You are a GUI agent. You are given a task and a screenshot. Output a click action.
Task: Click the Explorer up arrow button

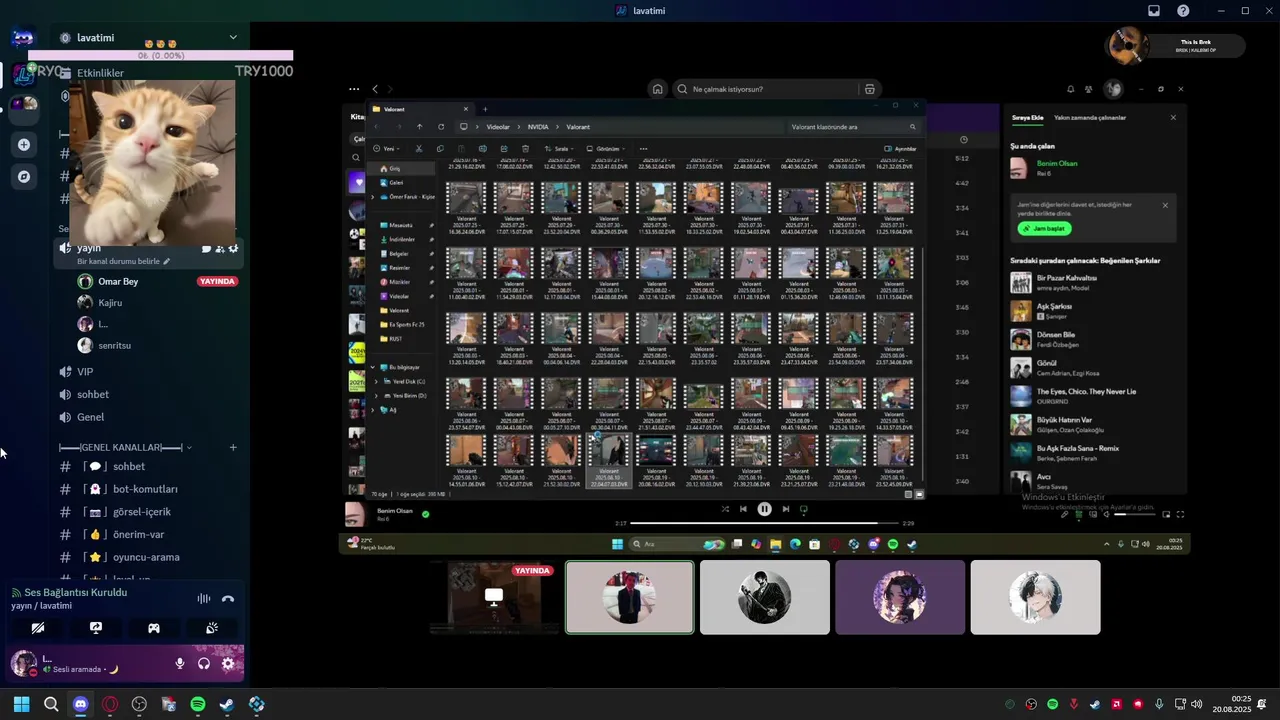419,127
